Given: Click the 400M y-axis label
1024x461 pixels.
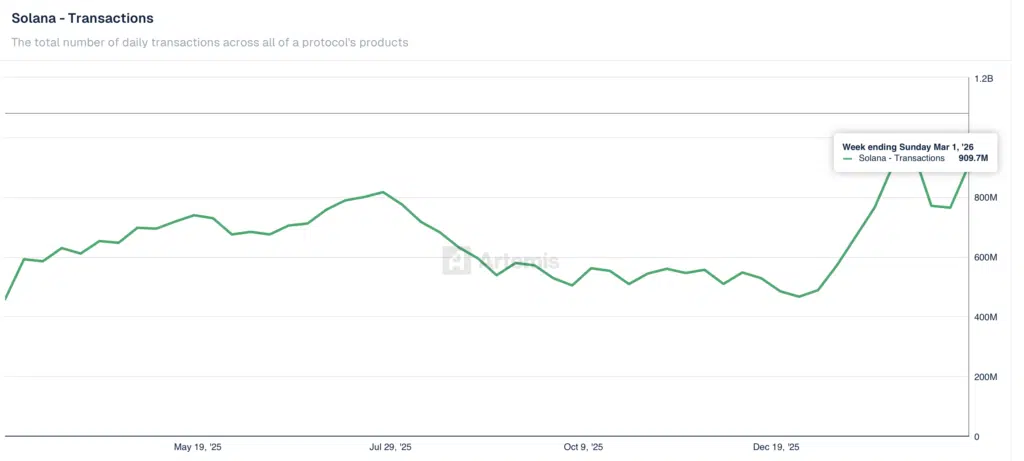Looking at the screenshot, I should point(985,317).
